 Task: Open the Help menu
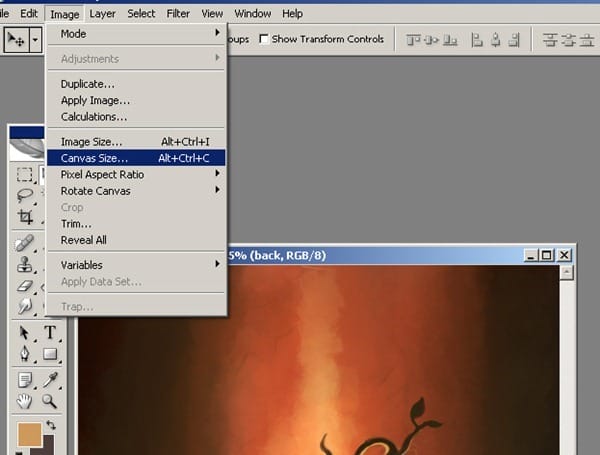292,14
